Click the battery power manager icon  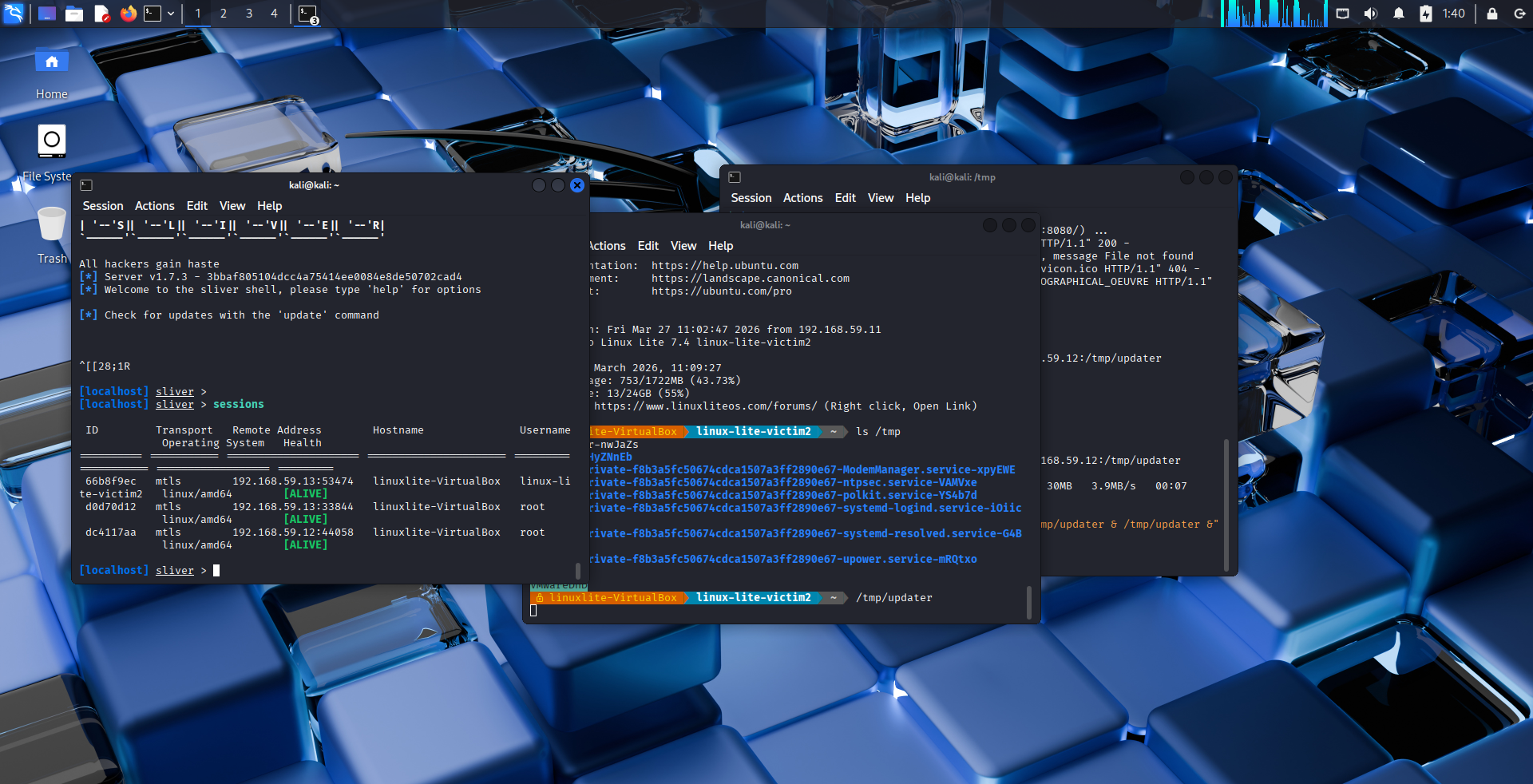point(1426,14)
